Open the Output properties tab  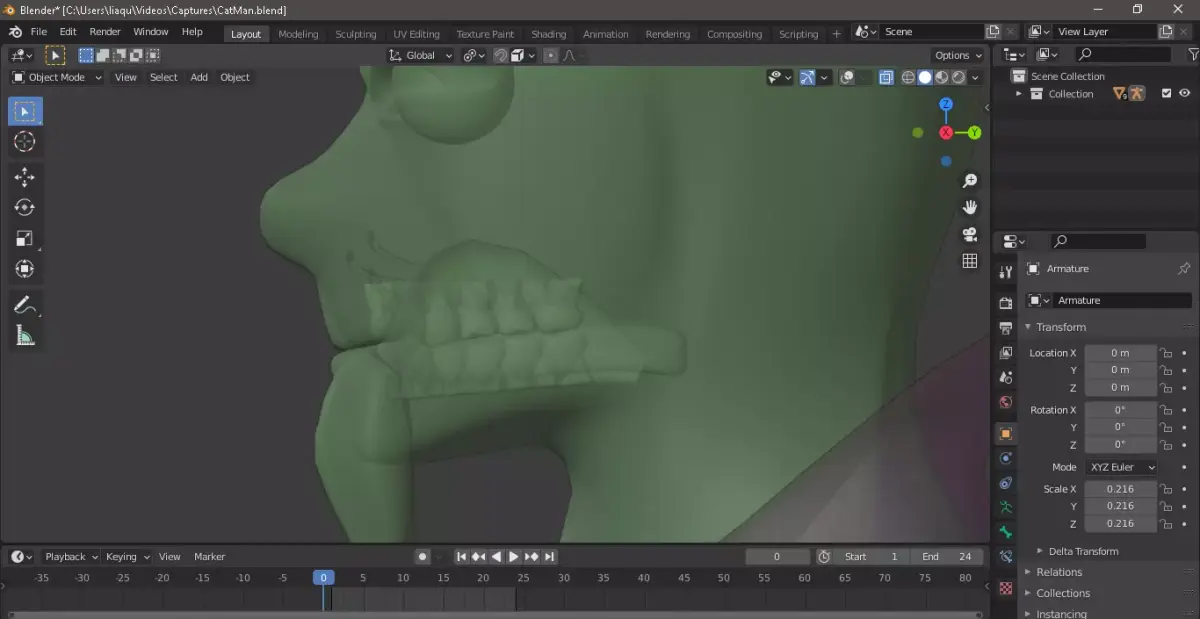1006,328
